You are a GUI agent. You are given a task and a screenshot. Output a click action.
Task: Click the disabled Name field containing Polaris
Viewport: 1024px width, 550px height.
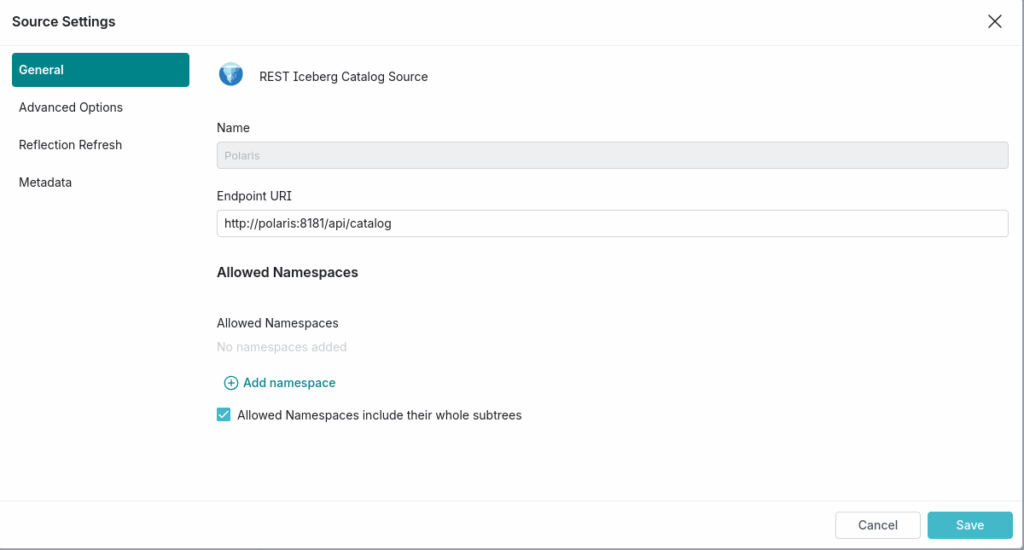pyautogui.click(x=612, y=156)
